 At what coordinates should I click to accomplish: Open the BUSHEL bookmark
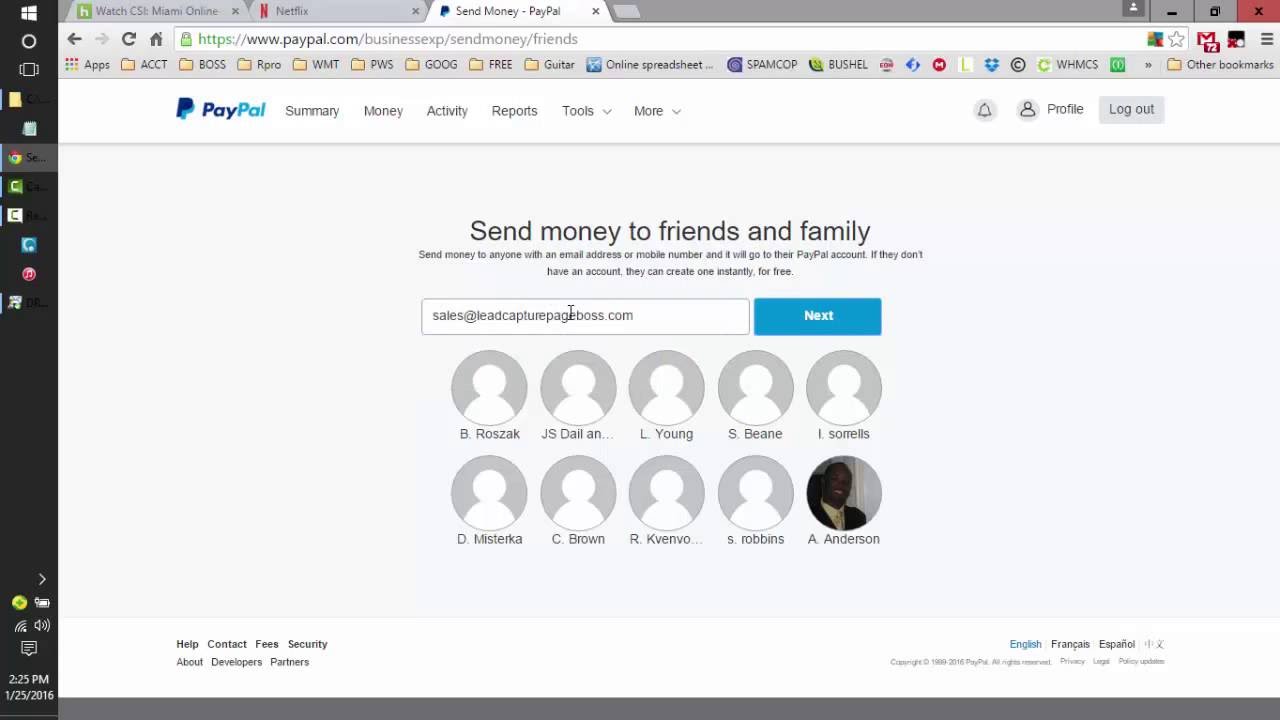click(x=838, y=64)
